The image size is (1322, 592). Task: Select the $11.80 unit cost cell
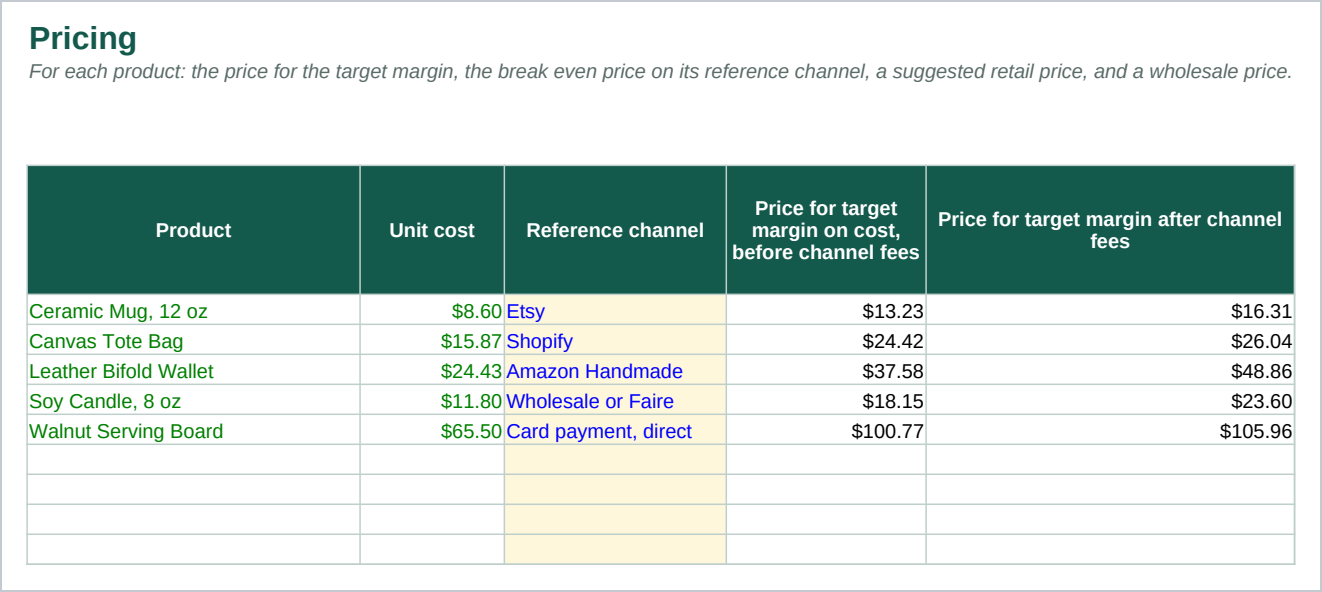tap(432, 400)
